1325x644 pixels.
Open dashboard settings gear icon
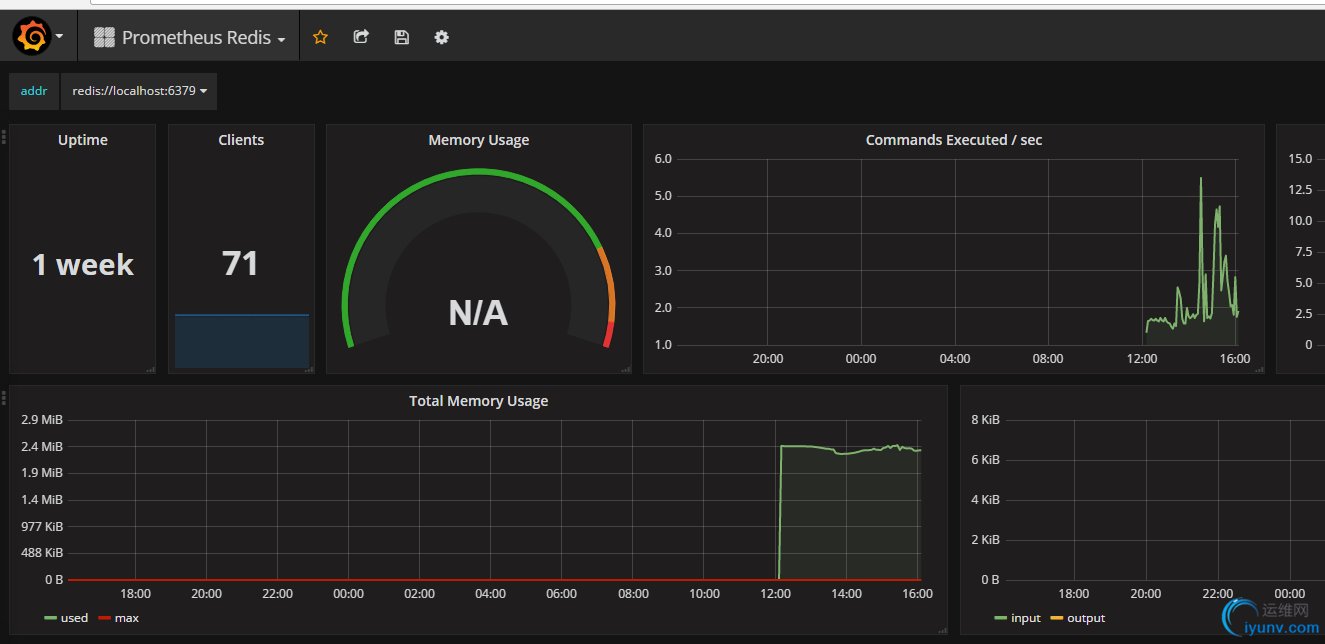(x=441, y=37)
